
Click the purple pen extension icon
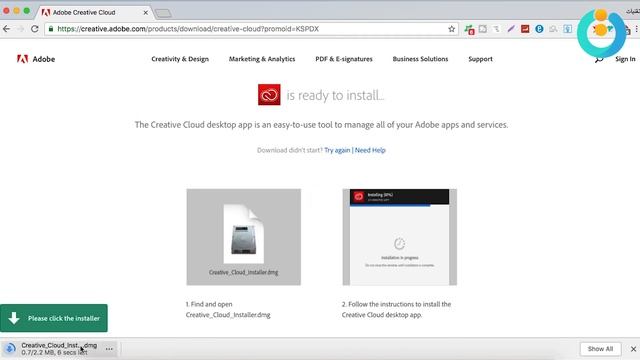click(x=511, y=29)
